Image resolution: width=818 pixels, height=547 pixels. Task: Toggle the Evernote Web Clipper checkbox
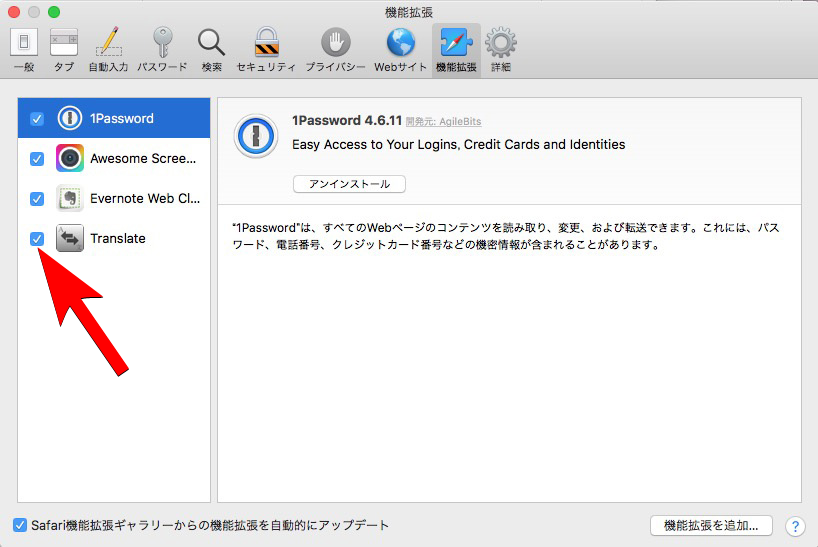coord(37,199)
